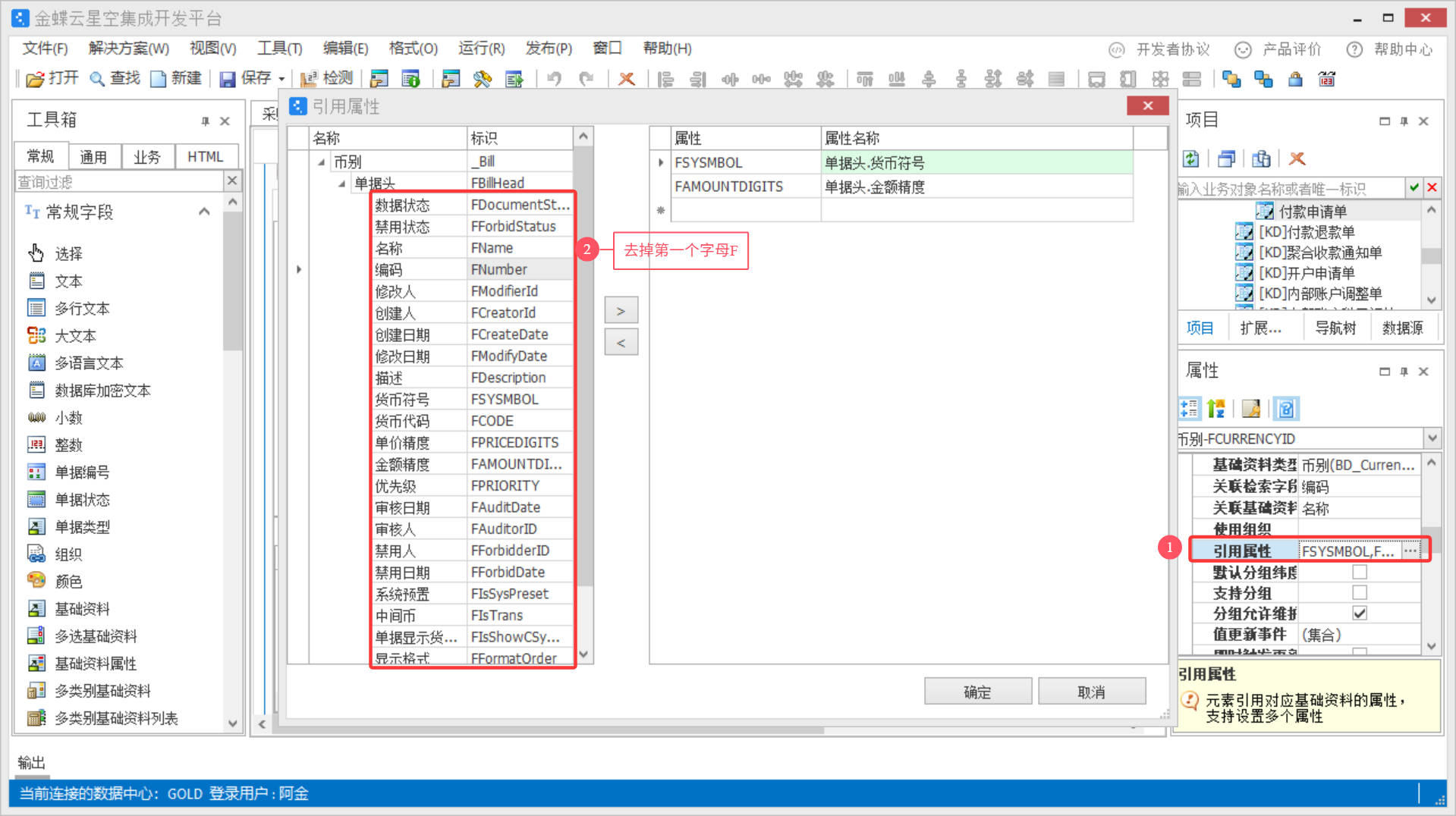The width and height of the screenshot is (1456, 816).
Task: Collapse the 单据头 tree node
Action: click(342, 184)
